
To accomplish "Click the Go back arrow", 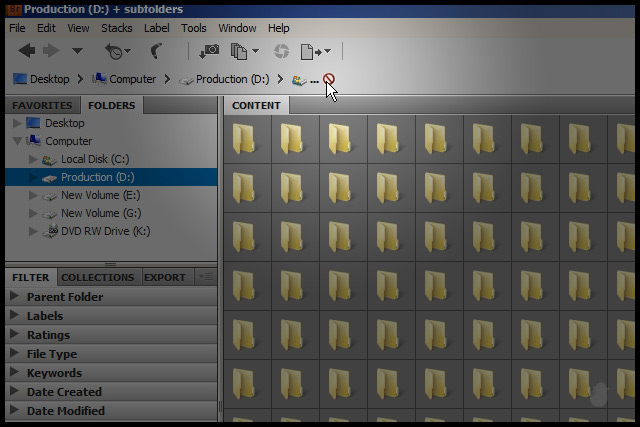I will (x=26, y=51).
